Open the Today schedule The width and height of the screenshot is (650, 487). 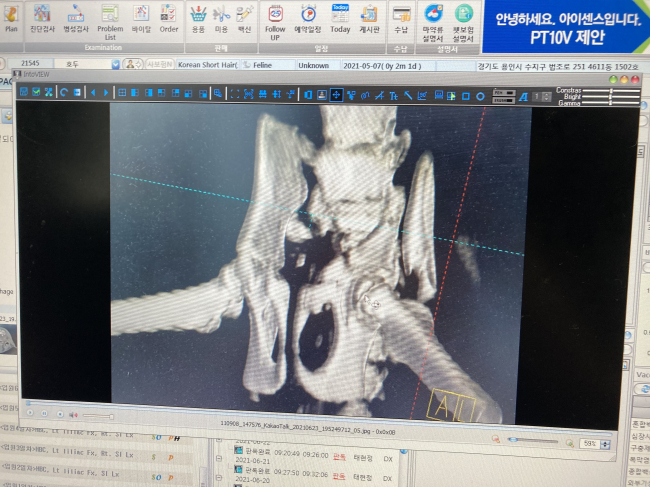tap(340, 19)
